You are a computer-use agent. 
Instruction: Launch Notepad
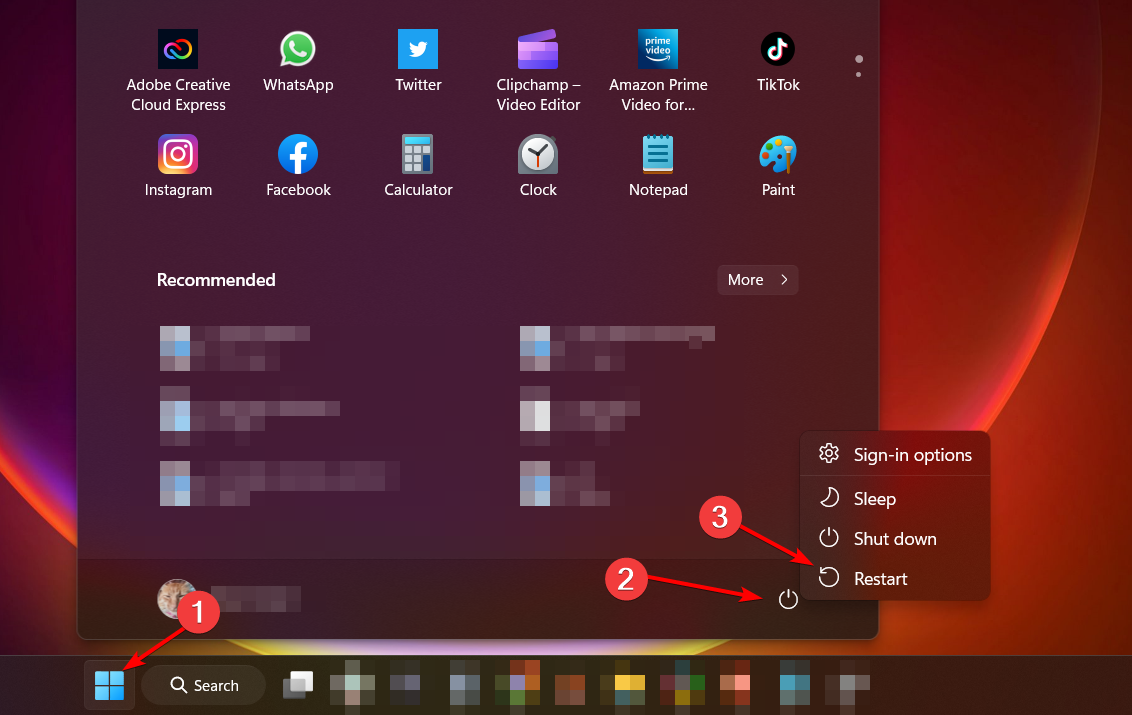click(658, 166)
